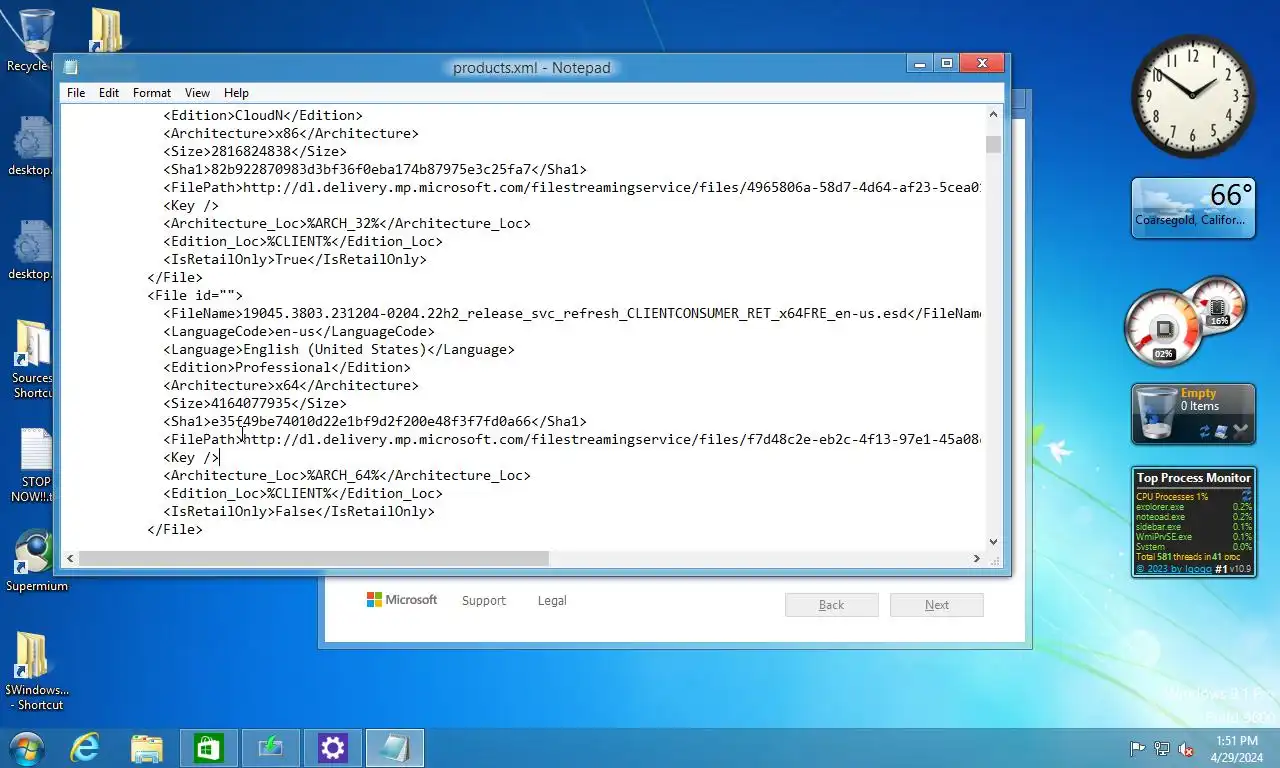1280x768 pixels.
Task: Click the memory meter dial showing 16%
Action: (1217, 305)
